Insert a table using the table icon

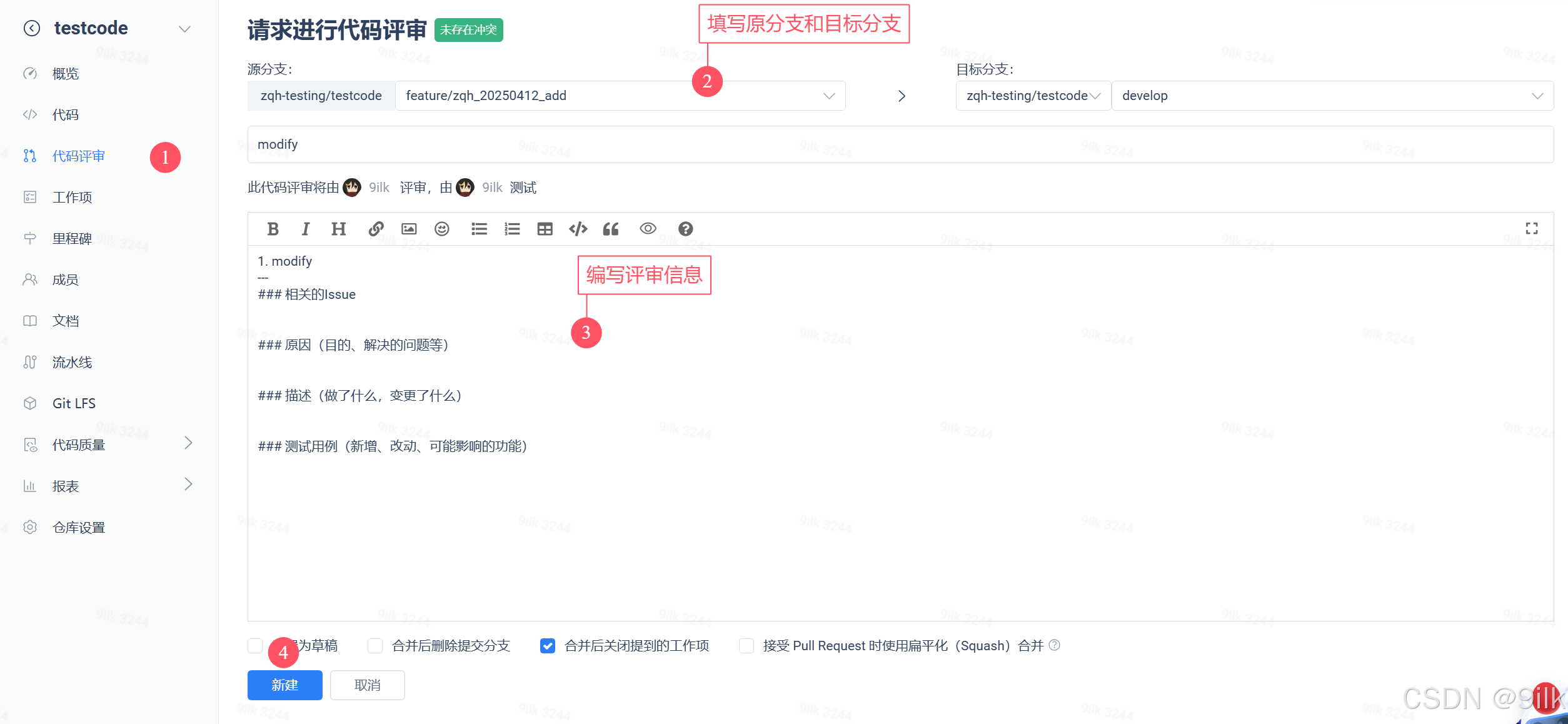coord(545,229)
